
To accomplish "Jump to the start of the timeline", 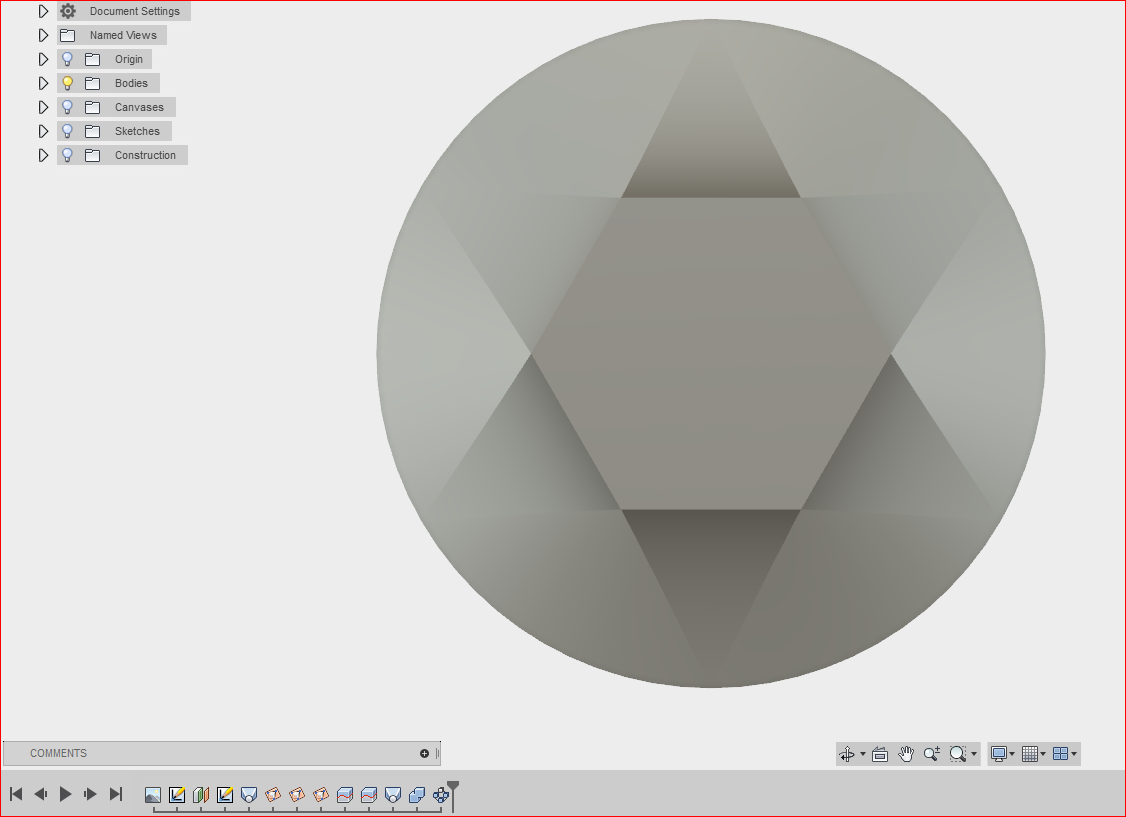I will [x=16, y=794].
